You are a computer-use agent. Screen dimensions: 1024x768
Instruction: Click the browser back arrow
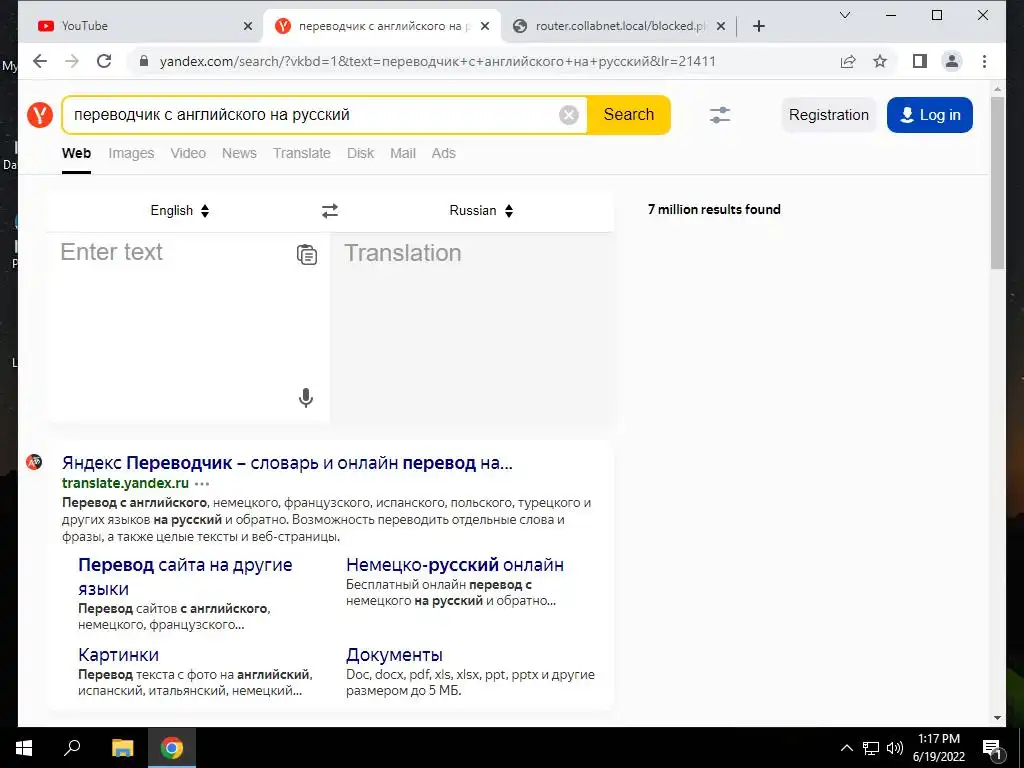[x=40, y=61]
